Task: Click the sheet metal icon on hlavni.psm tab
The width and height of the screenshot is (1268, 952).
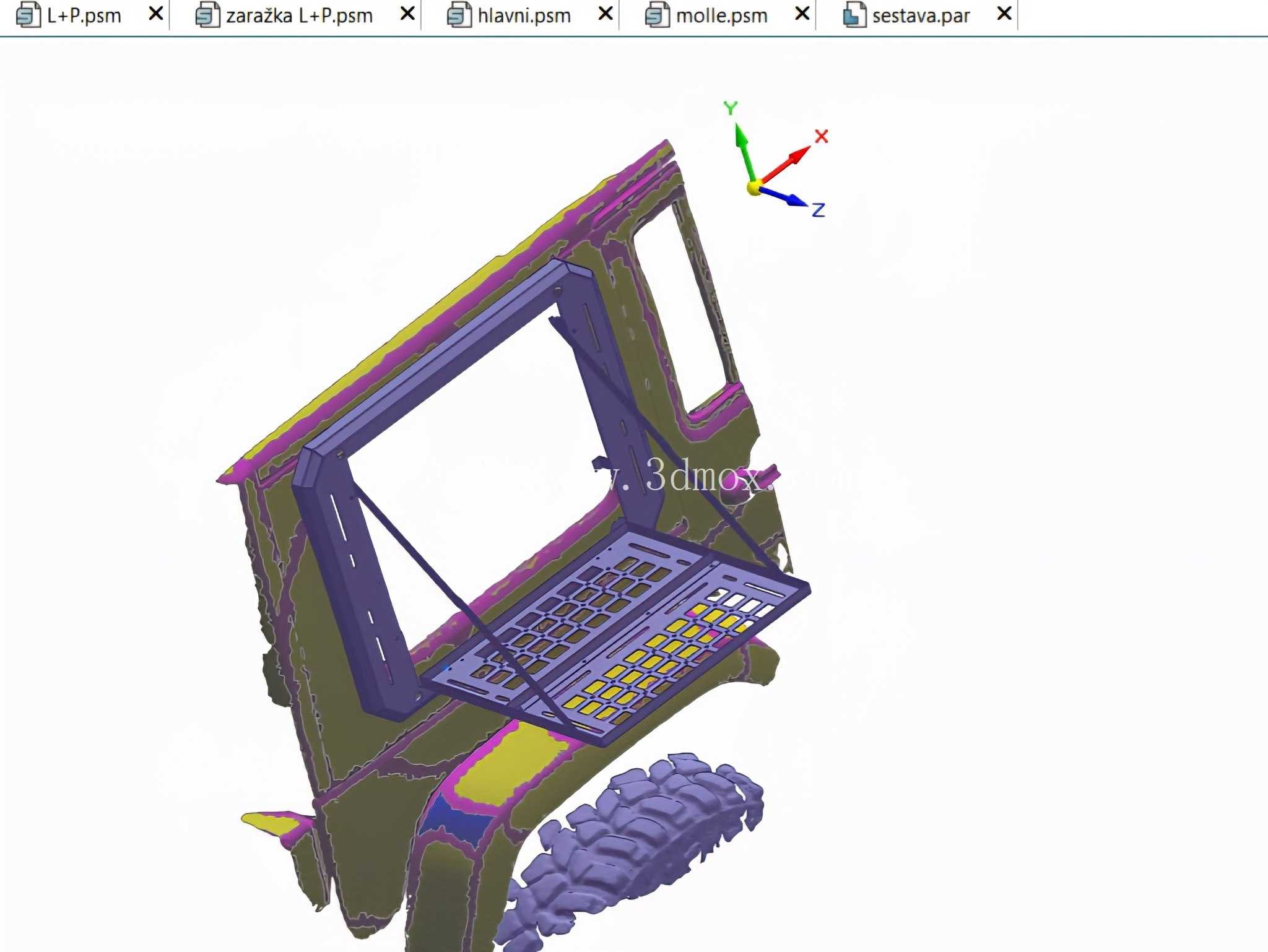Action: [459, 15]
